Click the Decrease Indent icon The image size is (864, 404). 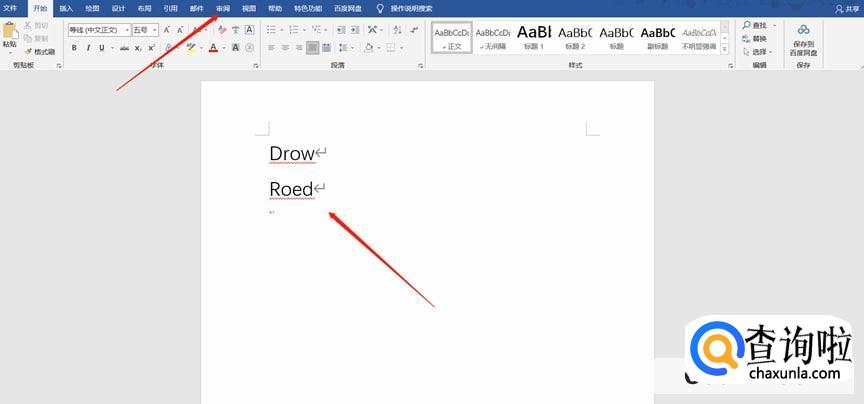coord(342,30)
